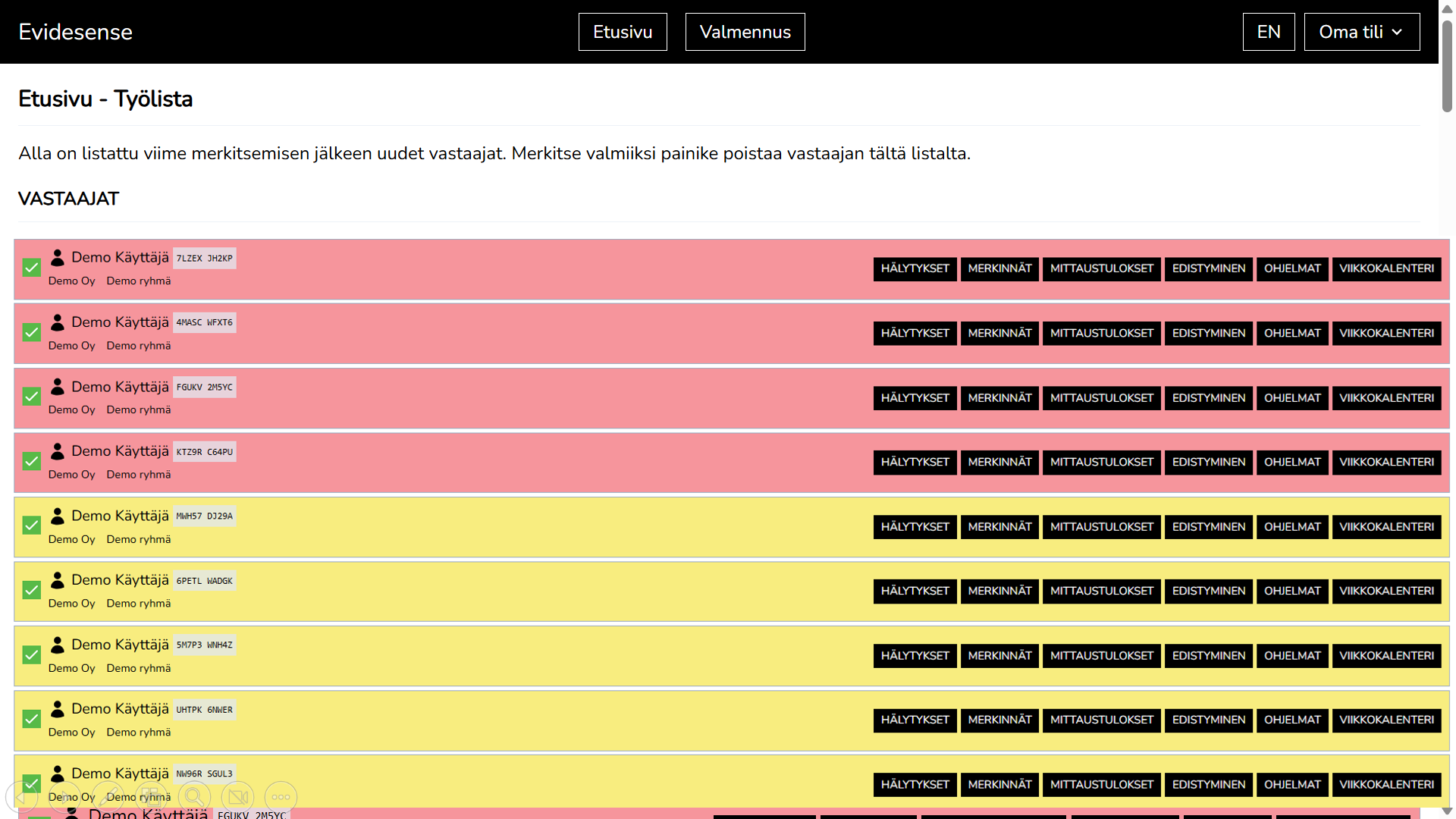Screen dimensions: 1456x819
Task: Click the vertical page scrollbar thumb
Action: [x=1447, y=68]
